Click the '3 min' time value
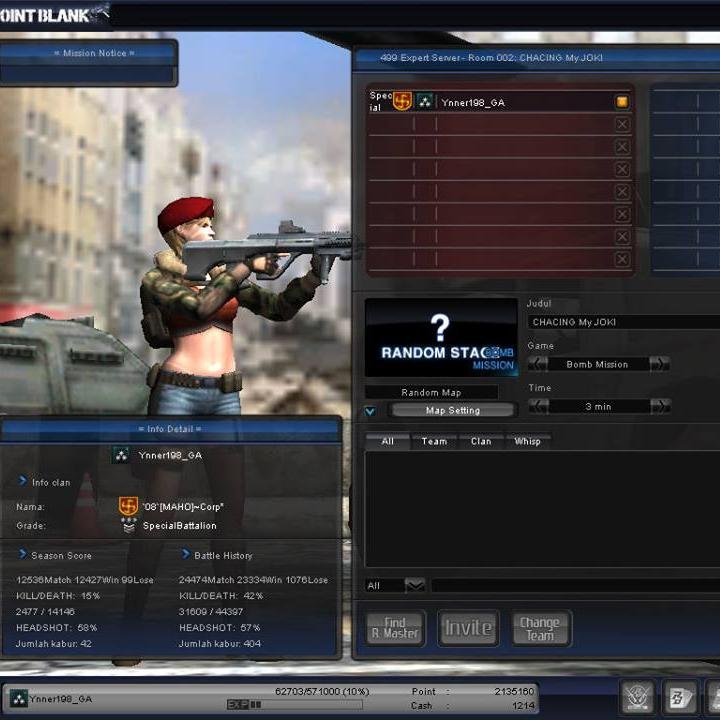 [598, 406]
